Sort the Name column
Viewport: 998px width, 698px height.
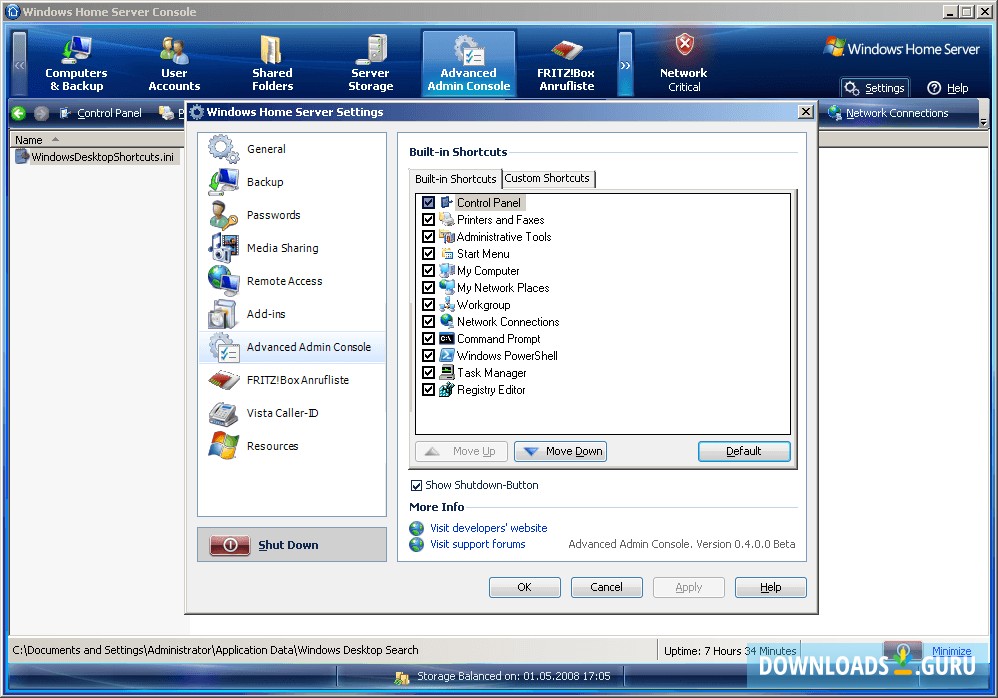pos(29,139)
